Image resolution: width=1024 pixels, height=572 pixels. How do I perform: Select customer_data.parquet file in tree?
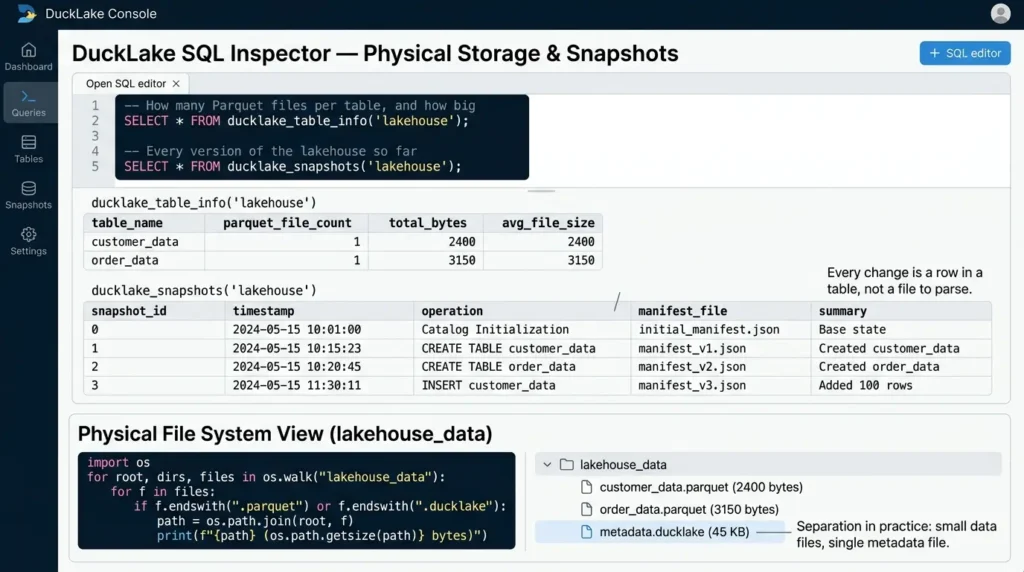click(701, 487)
